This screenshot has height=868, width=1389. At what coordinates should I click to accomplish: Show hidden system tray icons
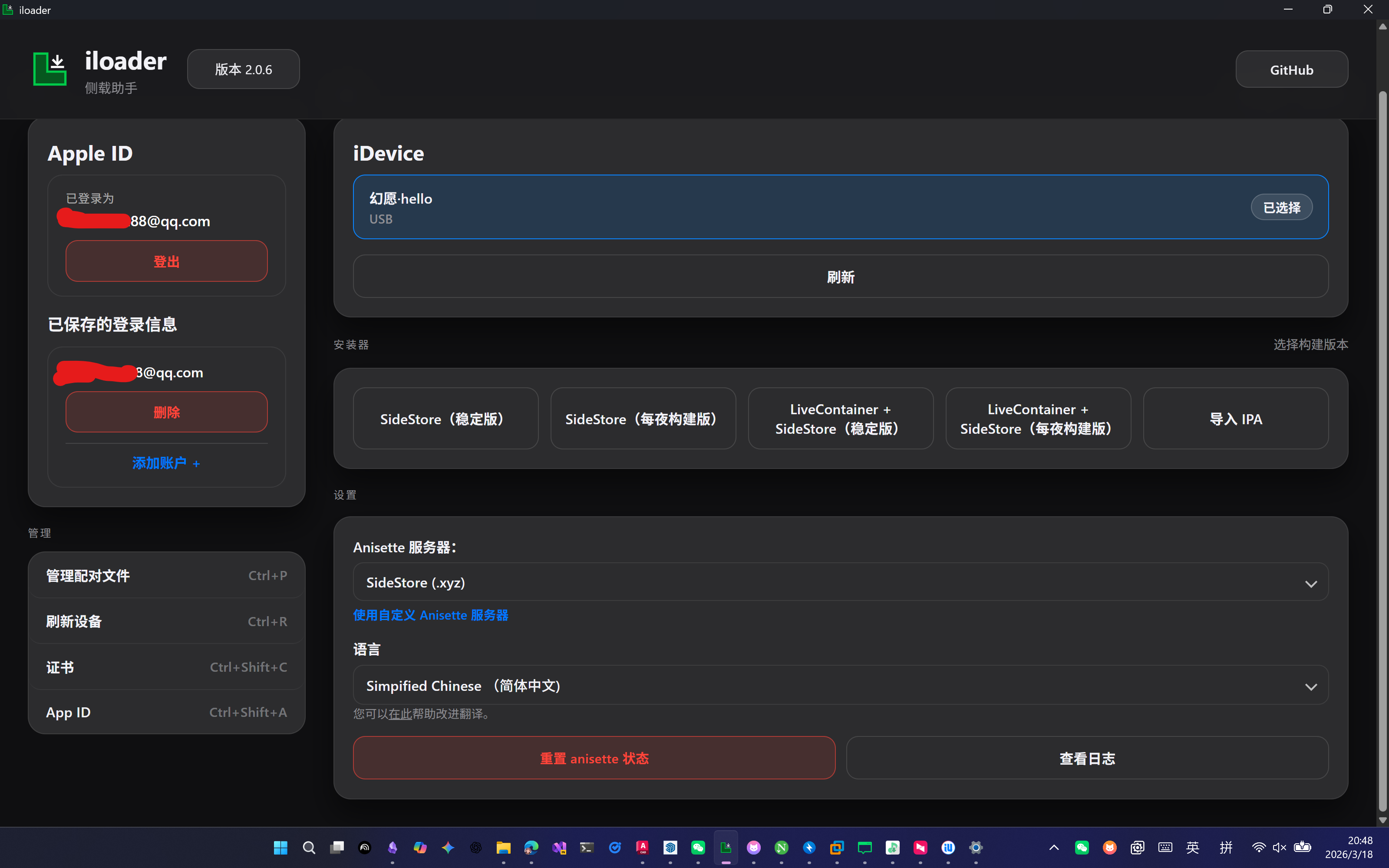(x=1054, y=847)
